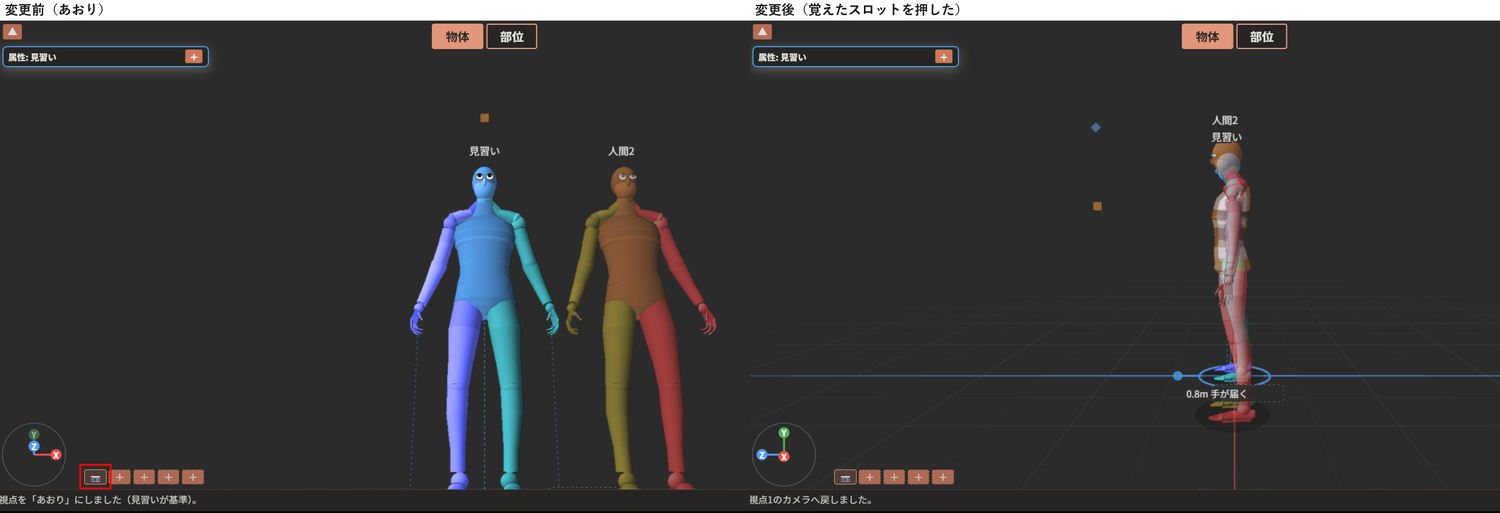Click the empty plus slot beside the after view's camera slot
This screenshot has height=513, width=1500.
870,478
